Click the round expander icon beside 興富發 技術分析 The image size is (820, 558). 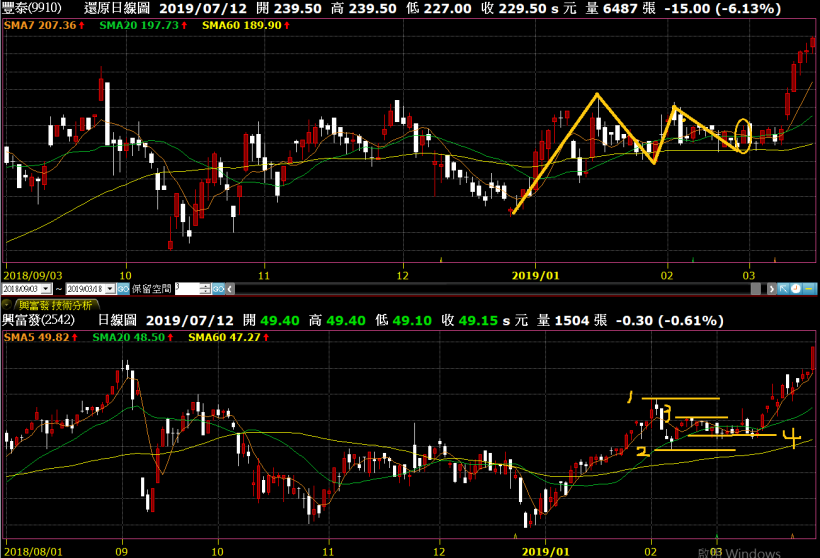coord(6,305)
